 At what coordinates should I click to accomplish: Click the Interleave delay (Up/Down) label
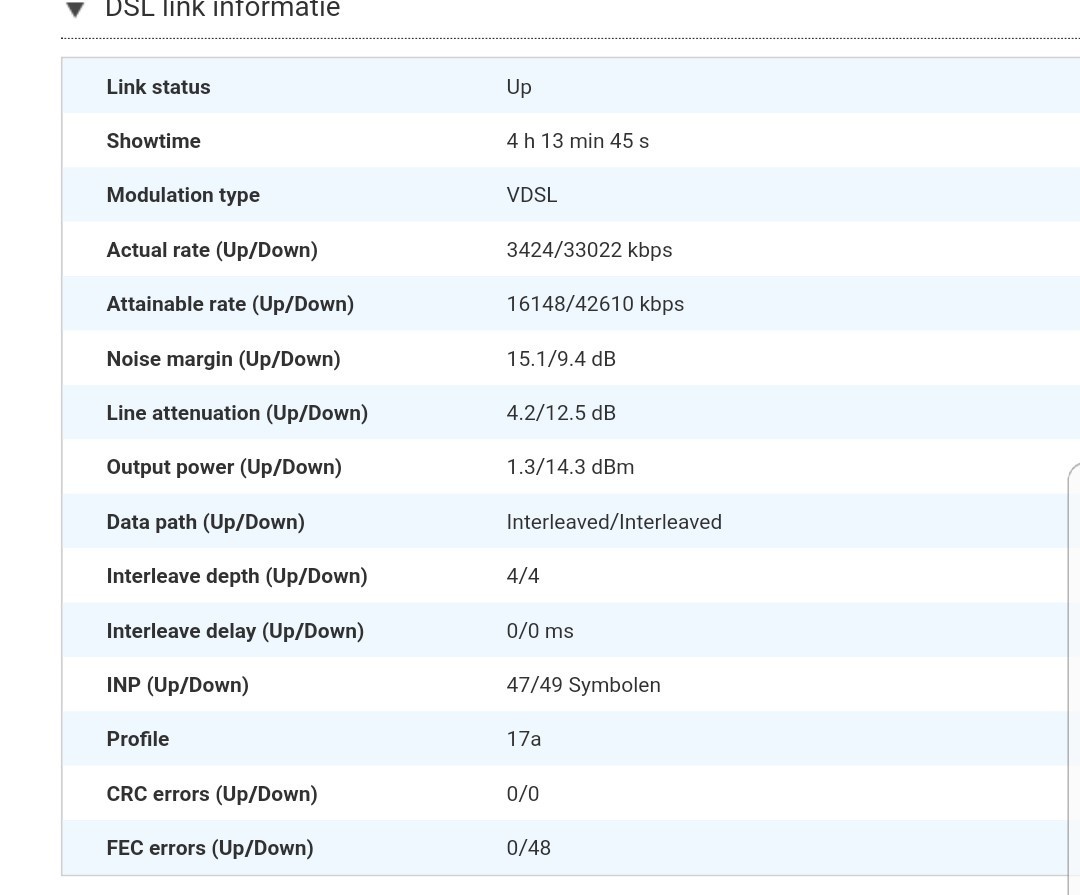[235, 631]
